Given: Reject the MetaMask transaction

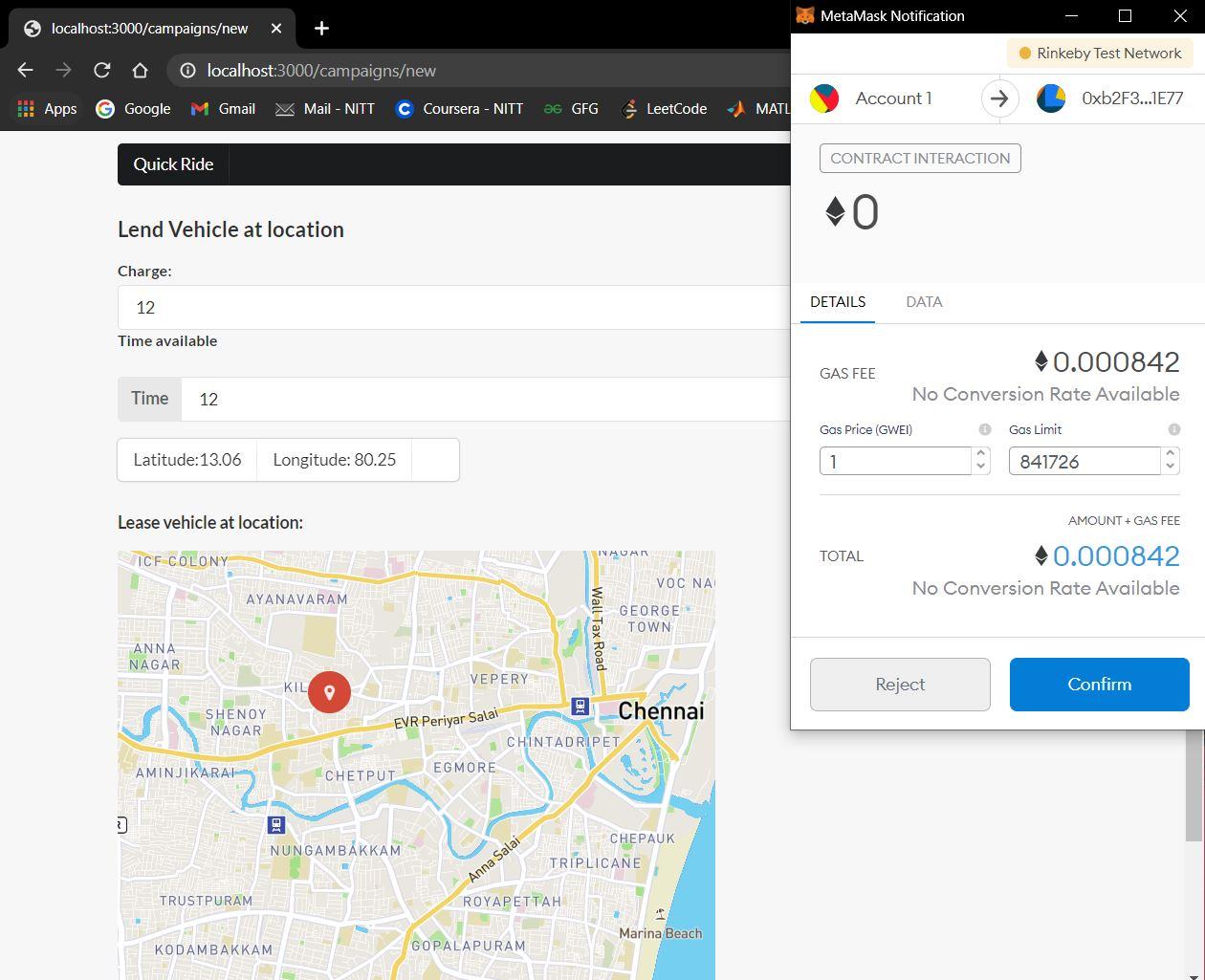Looking at the screenshot, I should tap(900, 685).
